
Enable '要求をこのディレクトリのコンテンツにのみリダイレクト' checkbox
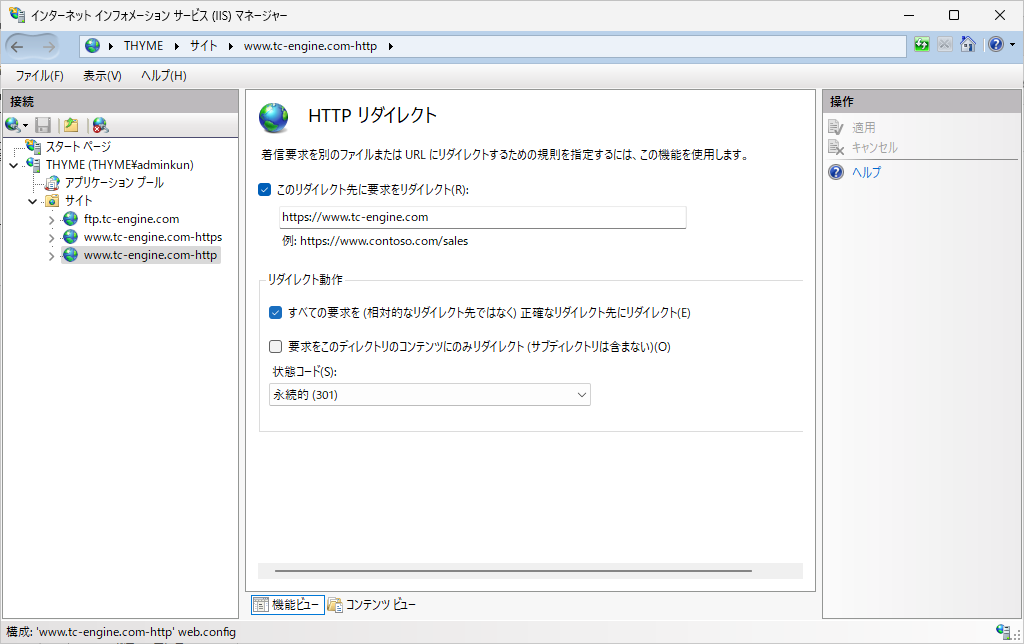click(276, 346)
